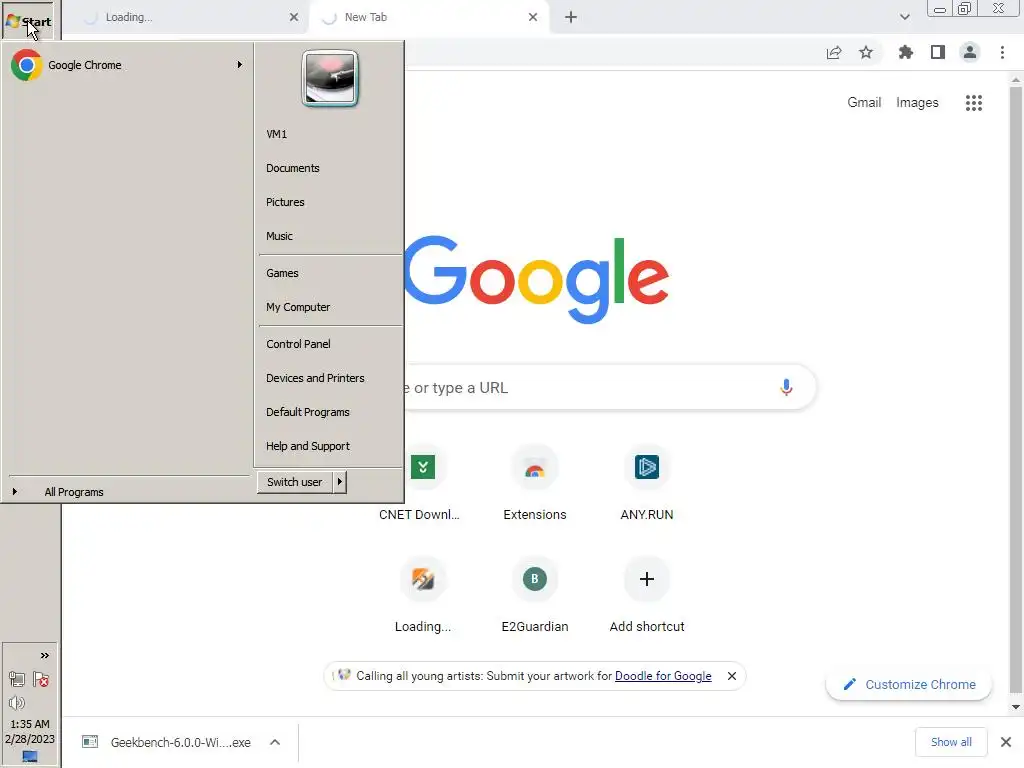Open Default Programs
The width and height of the screenshot is (1024, 768).
[308, 412]
